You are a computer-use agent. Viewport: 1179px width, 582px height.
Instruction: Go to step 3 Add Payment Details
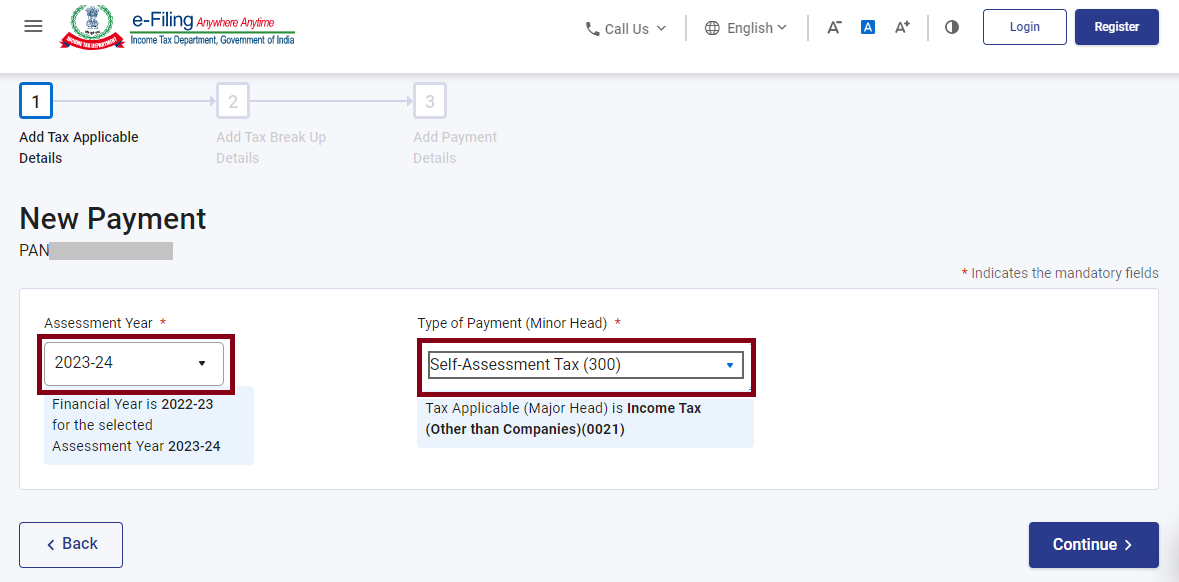(x=430, y=101)
